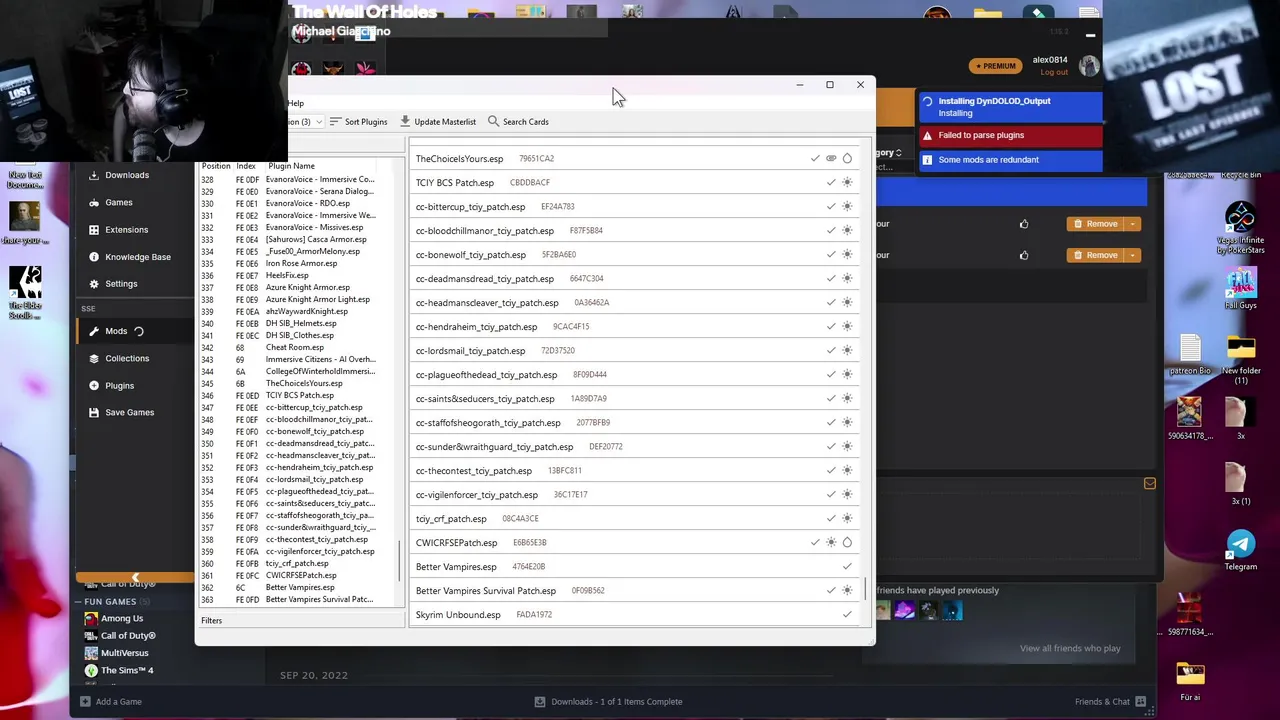Click the light plugin icon on cc-deadmansdread_tciy_patch.esp
The height and width of the screenshot is (720, 1280).
[847, 278]
